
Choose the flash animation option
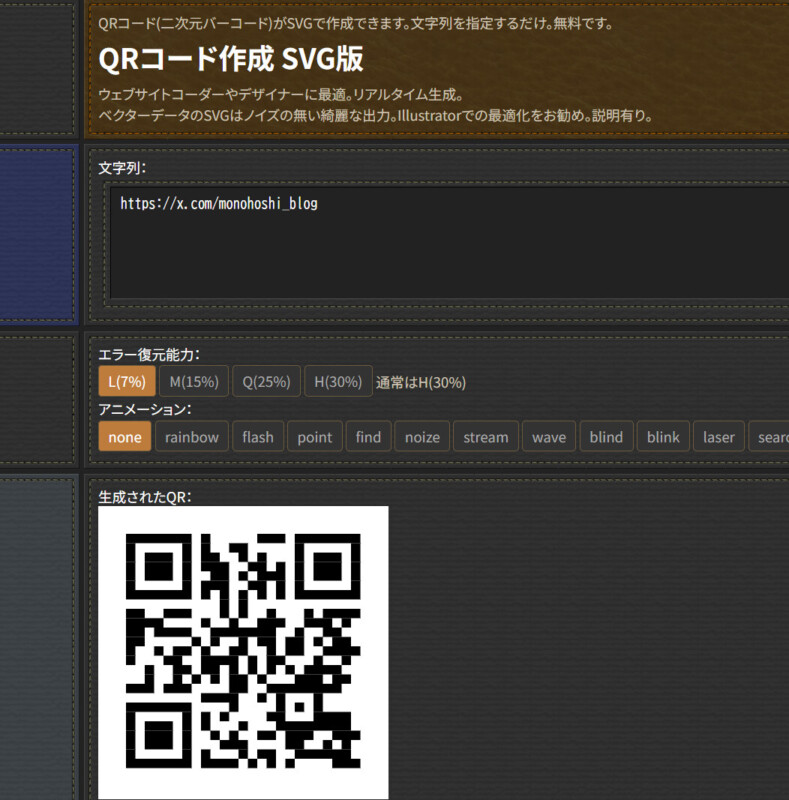click(x=258, y=437)
